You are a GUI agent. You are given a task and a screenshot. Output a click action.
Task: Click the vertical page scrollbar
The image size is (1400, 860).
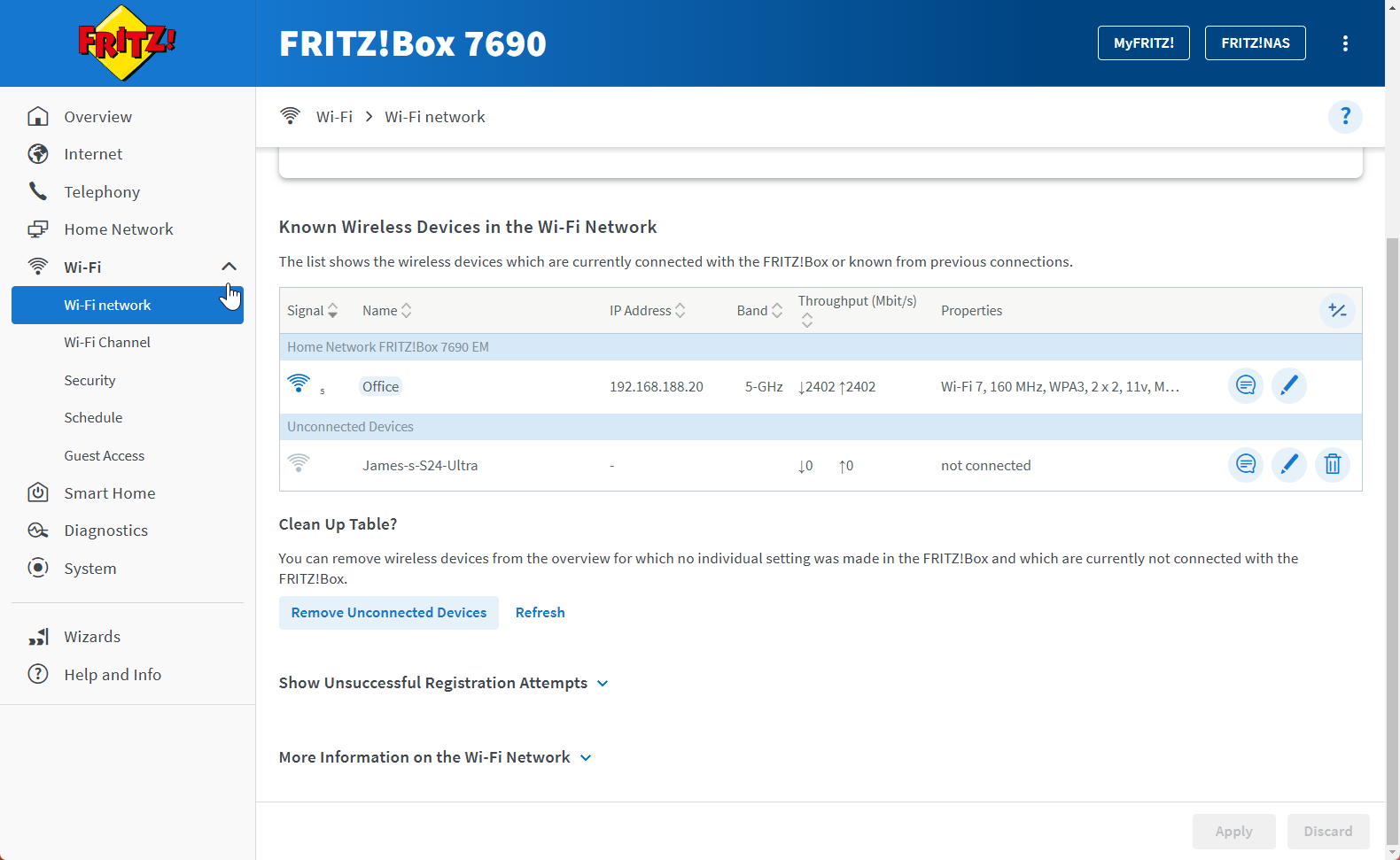point(1392,531)
